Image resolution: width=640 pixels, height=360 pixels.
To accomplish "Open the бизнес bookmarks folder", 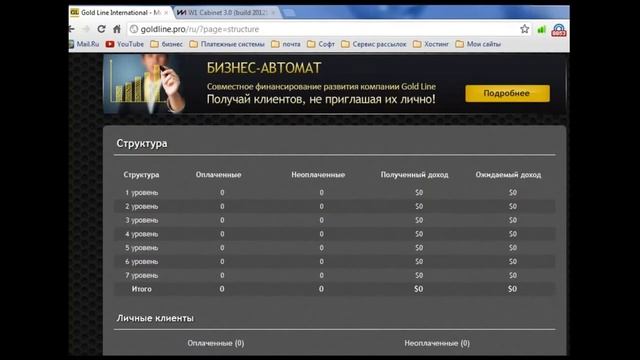I will click(167, 44).
